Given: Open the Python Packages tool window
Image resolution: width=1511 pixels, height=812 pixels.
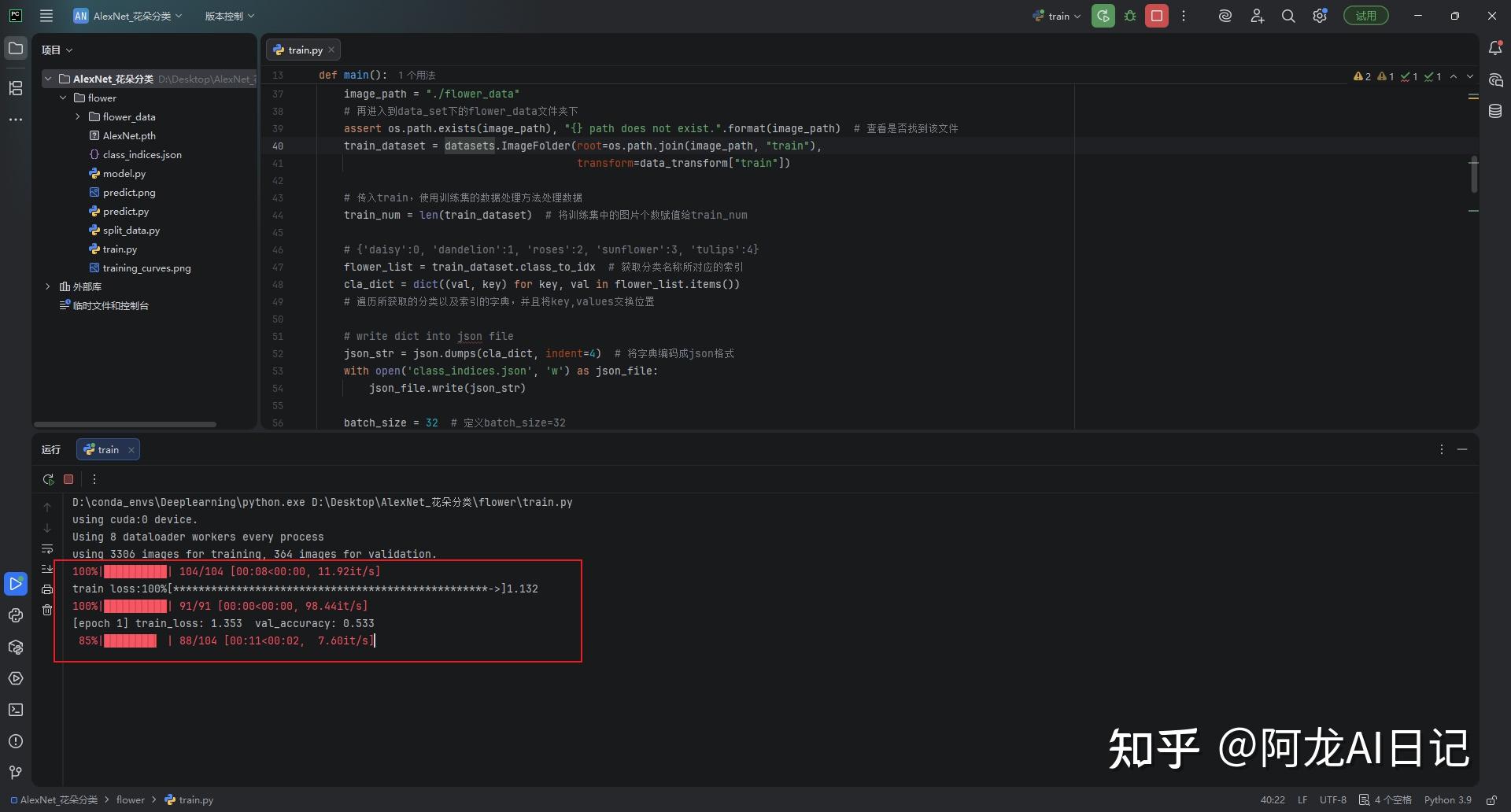Looking at the screenshot, I should [16, 647].
